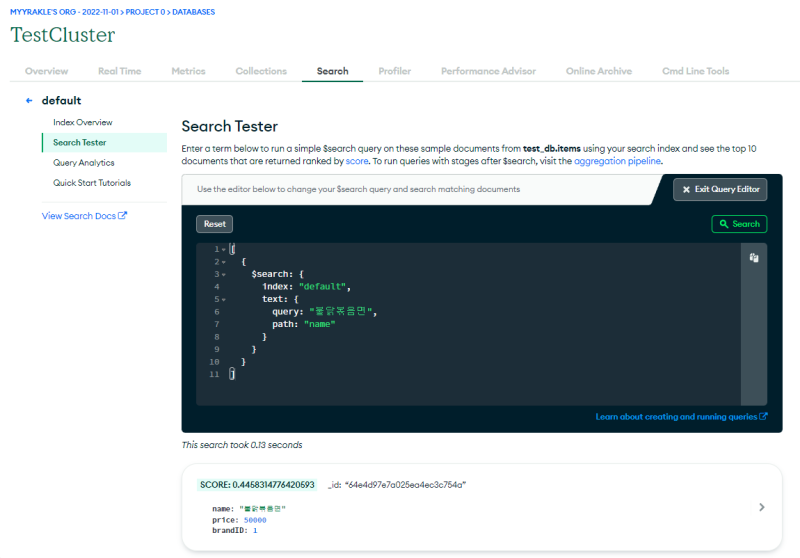Image resolution: width=800 pixels, height=558 pixels.
Task: Collapse the text block on line 5
Action: coord(224,299)
